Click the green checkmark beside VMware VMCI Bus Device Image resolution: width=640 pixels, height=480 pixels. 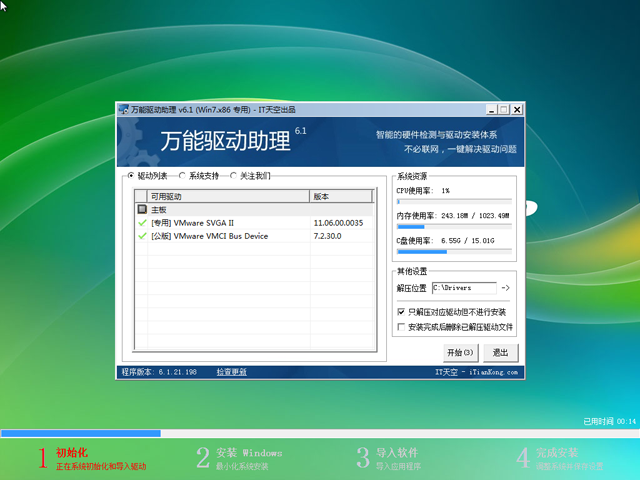click(142, 236)
